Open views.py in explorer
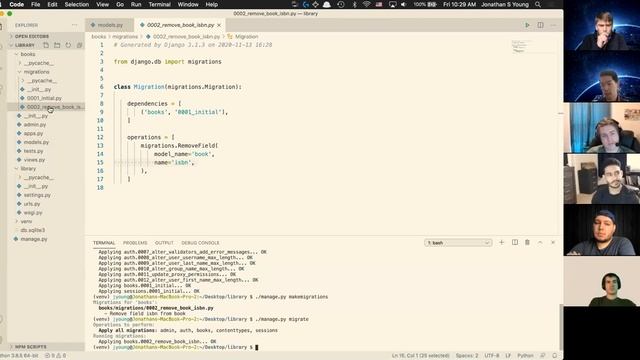This screenshot has width=640, height=360. (x=34, y=160)
